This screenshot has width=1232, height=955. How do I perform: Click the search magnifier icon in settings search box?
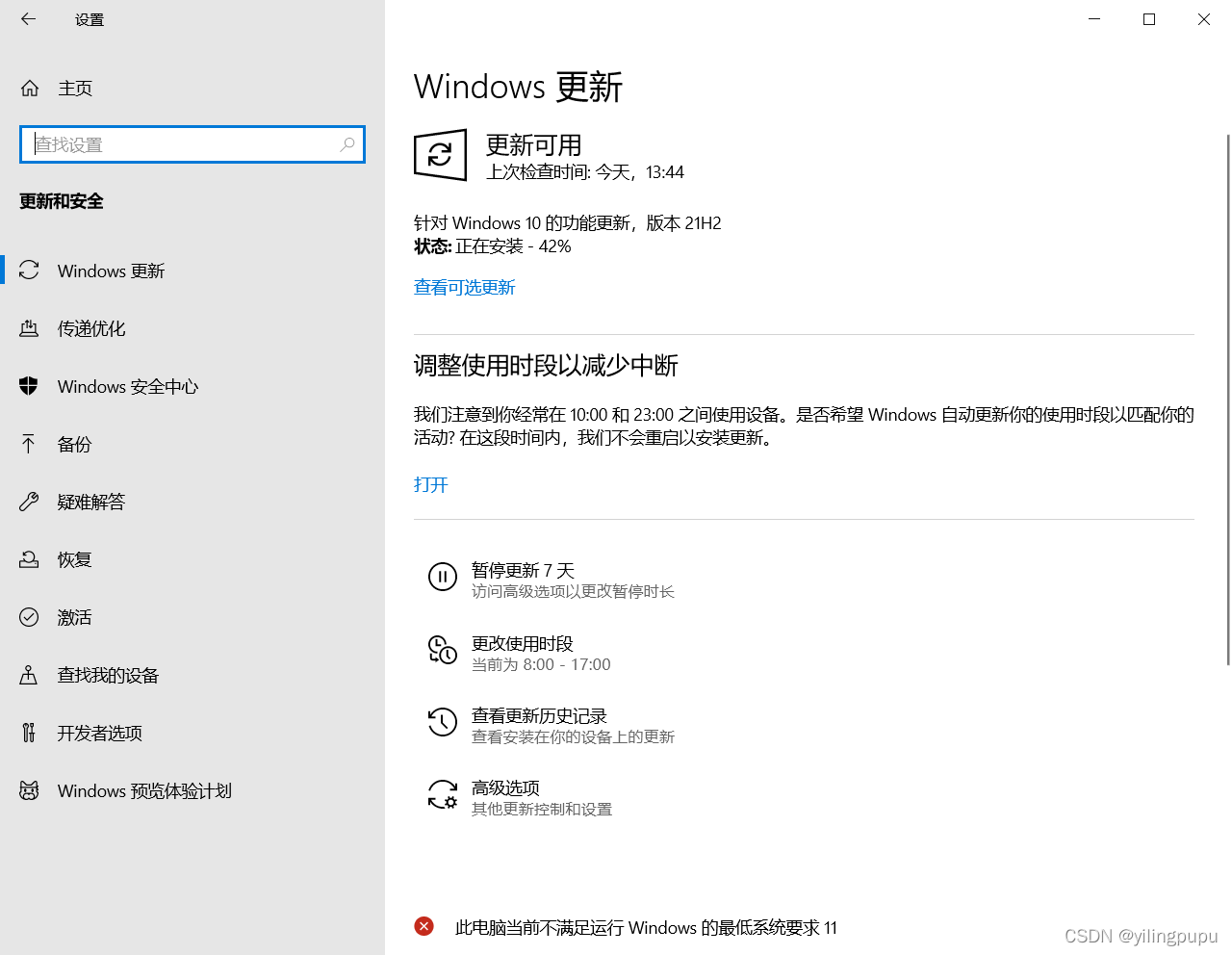click(347, 144)
